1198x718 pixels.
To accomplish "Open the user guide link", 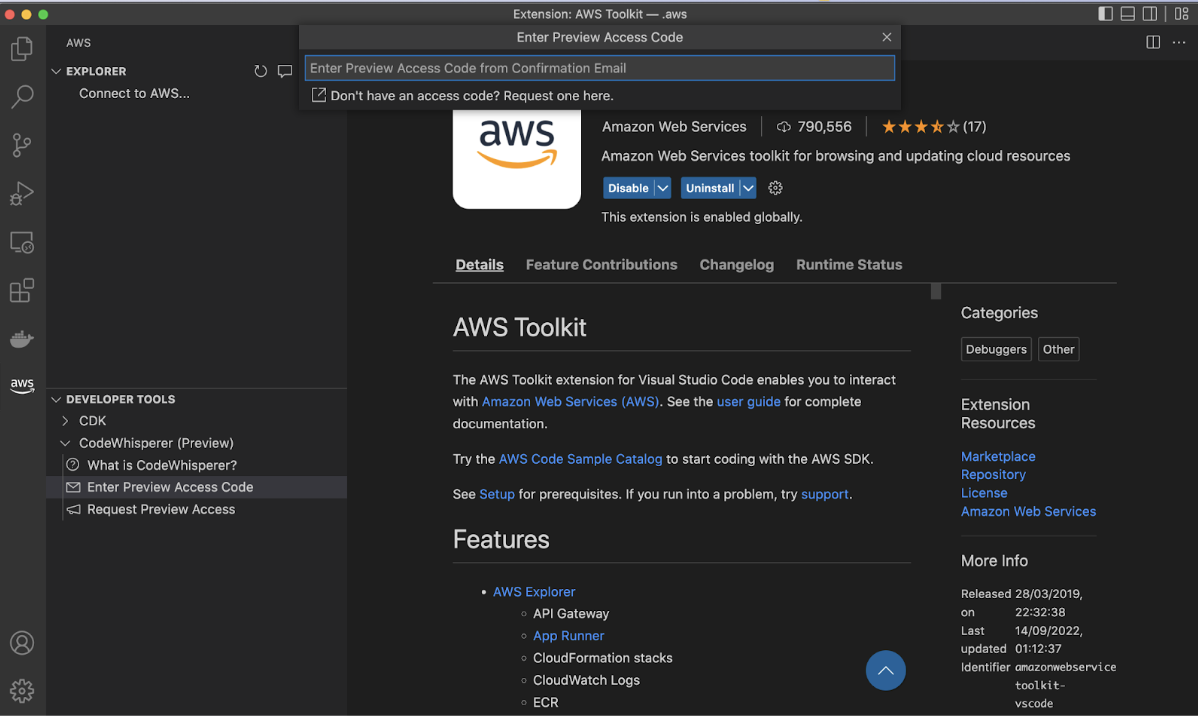I will (x=749, y=402).
